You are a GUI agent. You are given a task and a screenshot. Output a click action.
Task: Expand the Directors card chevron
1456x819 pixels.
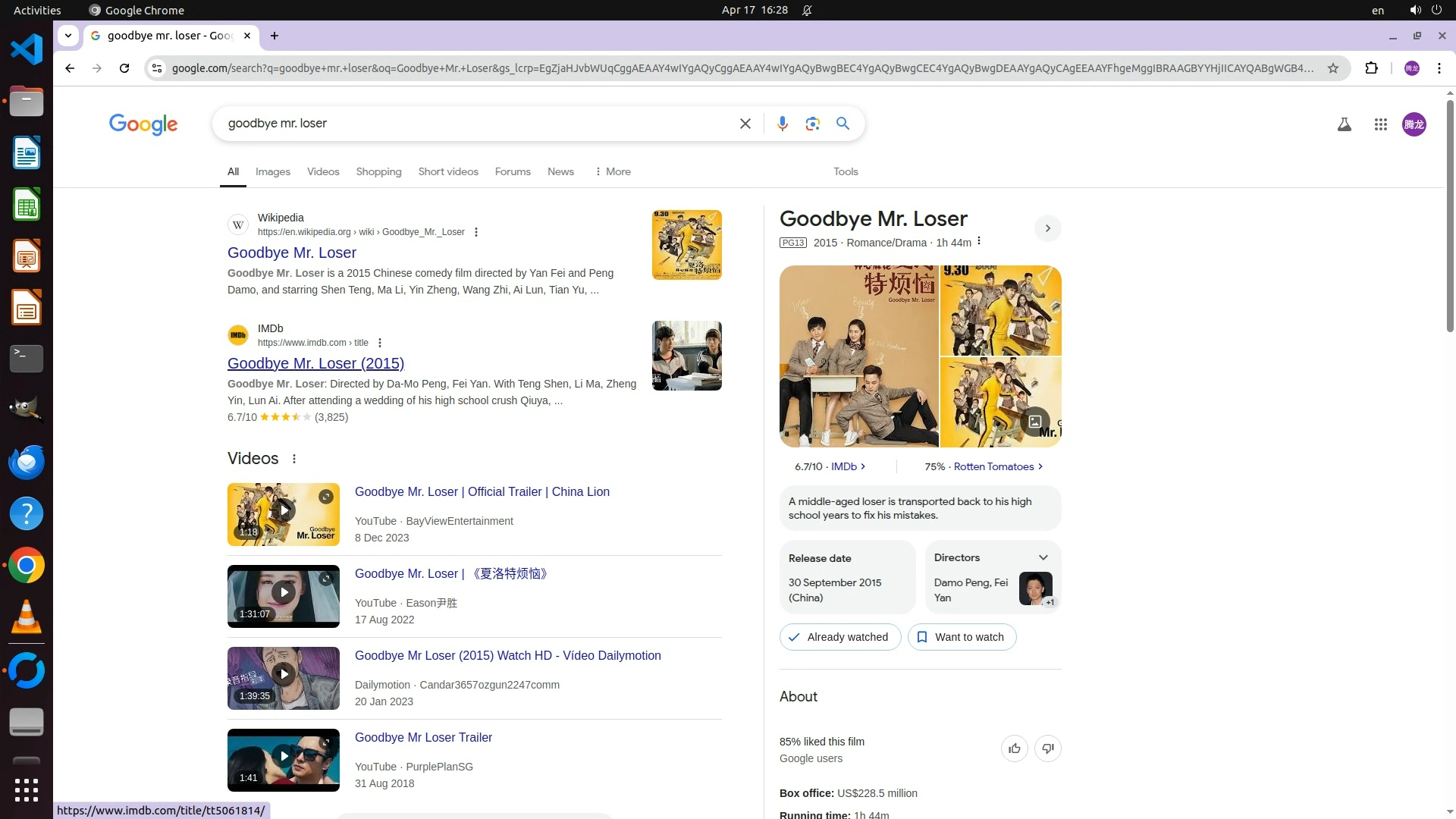pos(1043,557)
